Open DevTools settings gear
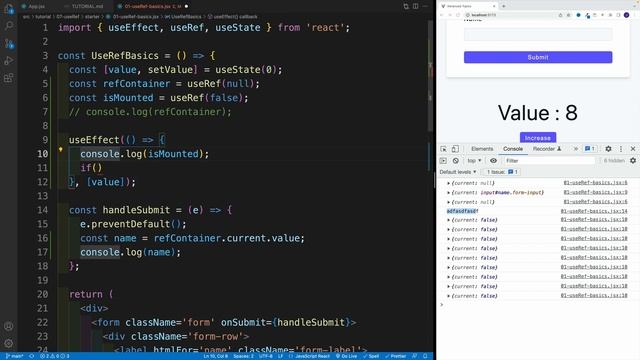Screen dimensions: 640x360 click(608, 149)
